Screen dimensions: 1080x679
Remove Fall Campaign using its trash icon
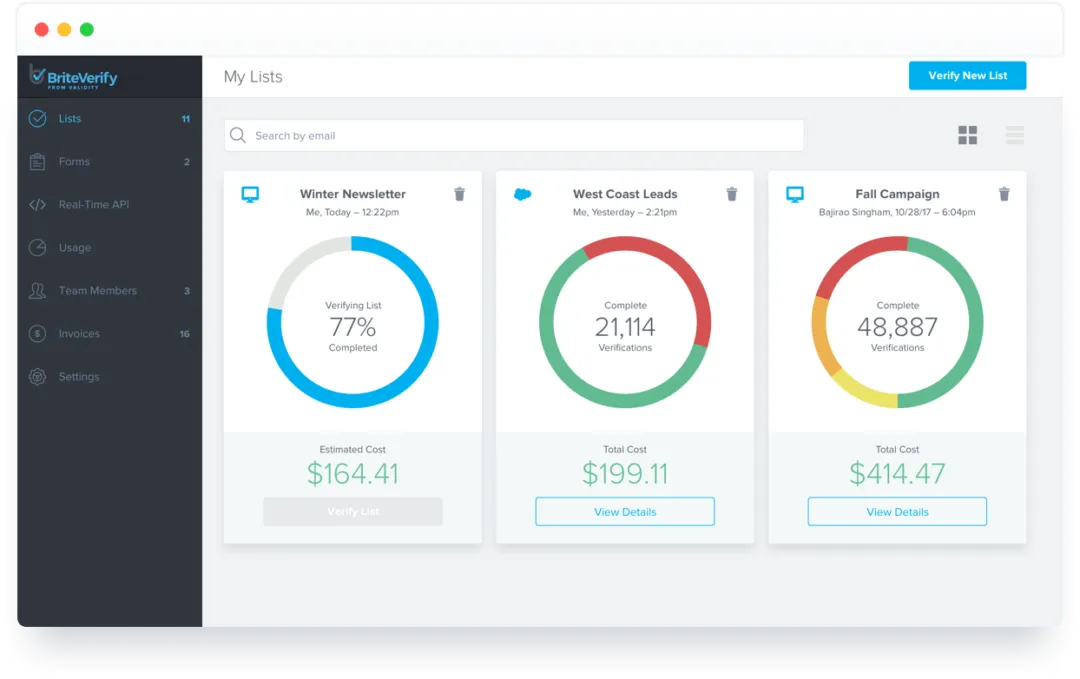coord(1004,194)
